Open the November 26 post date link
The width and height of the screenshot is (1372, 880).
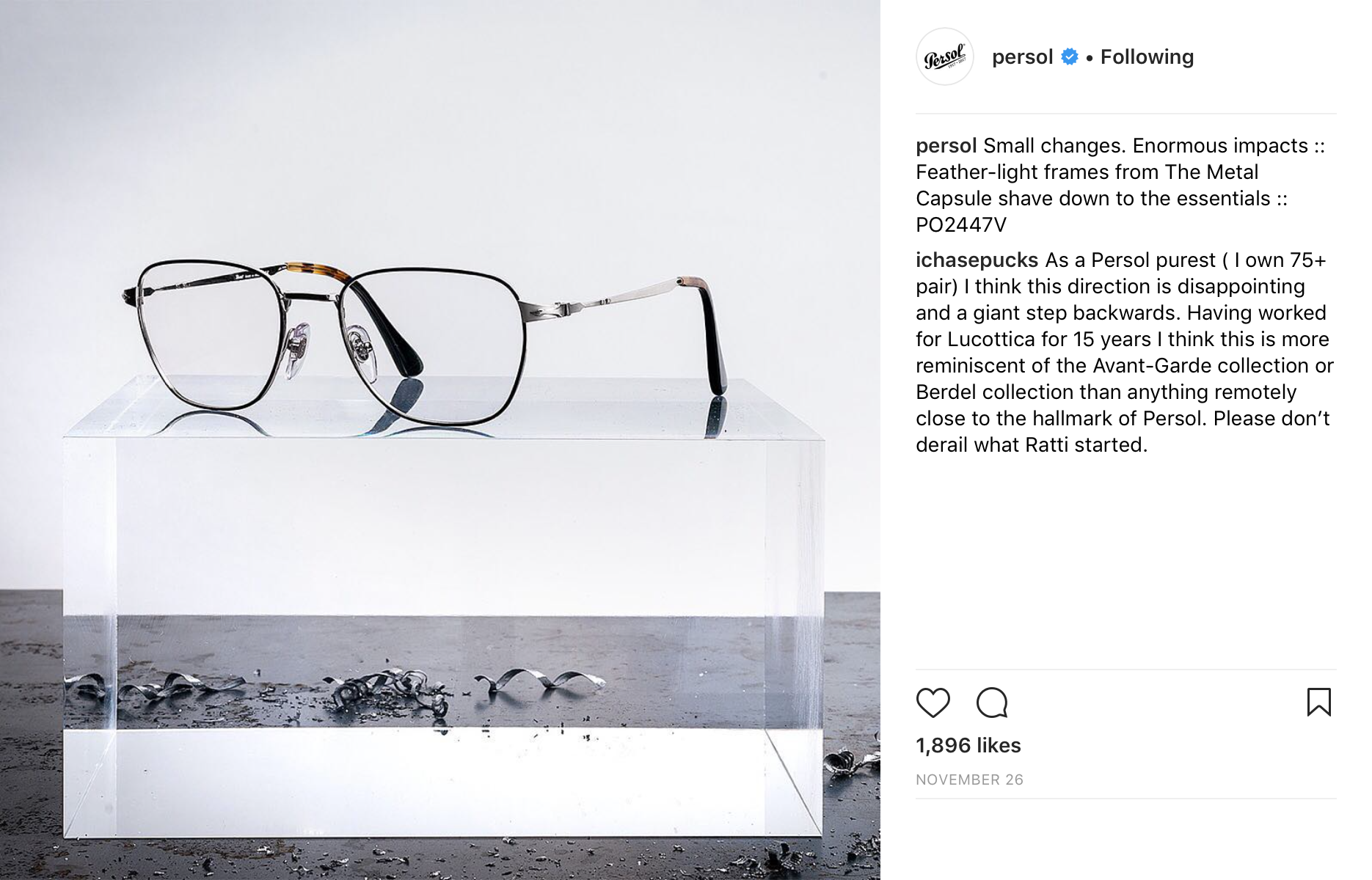click(969, 780)
